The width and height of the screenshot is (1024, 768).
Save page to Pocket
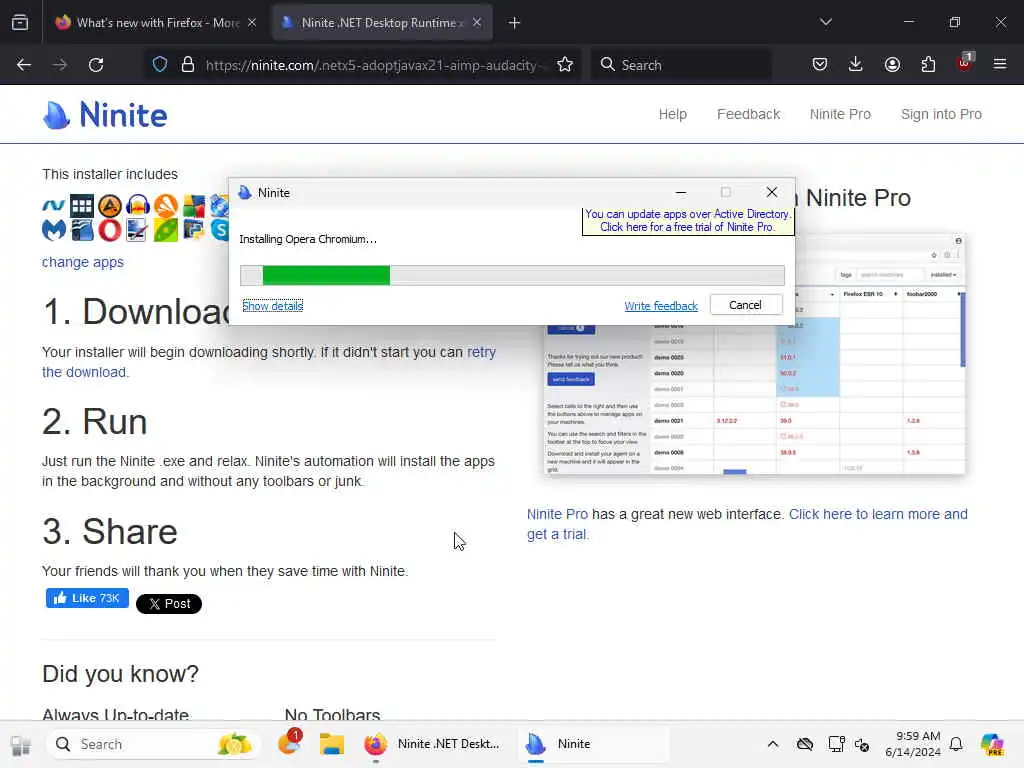[x=820, y=65]
